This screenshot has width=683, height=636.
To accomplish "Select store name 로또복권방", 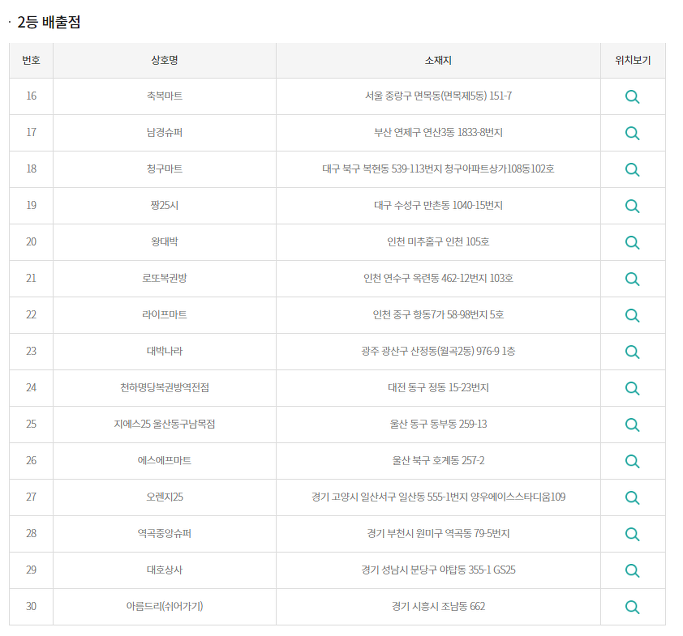I will coord(165,278).
